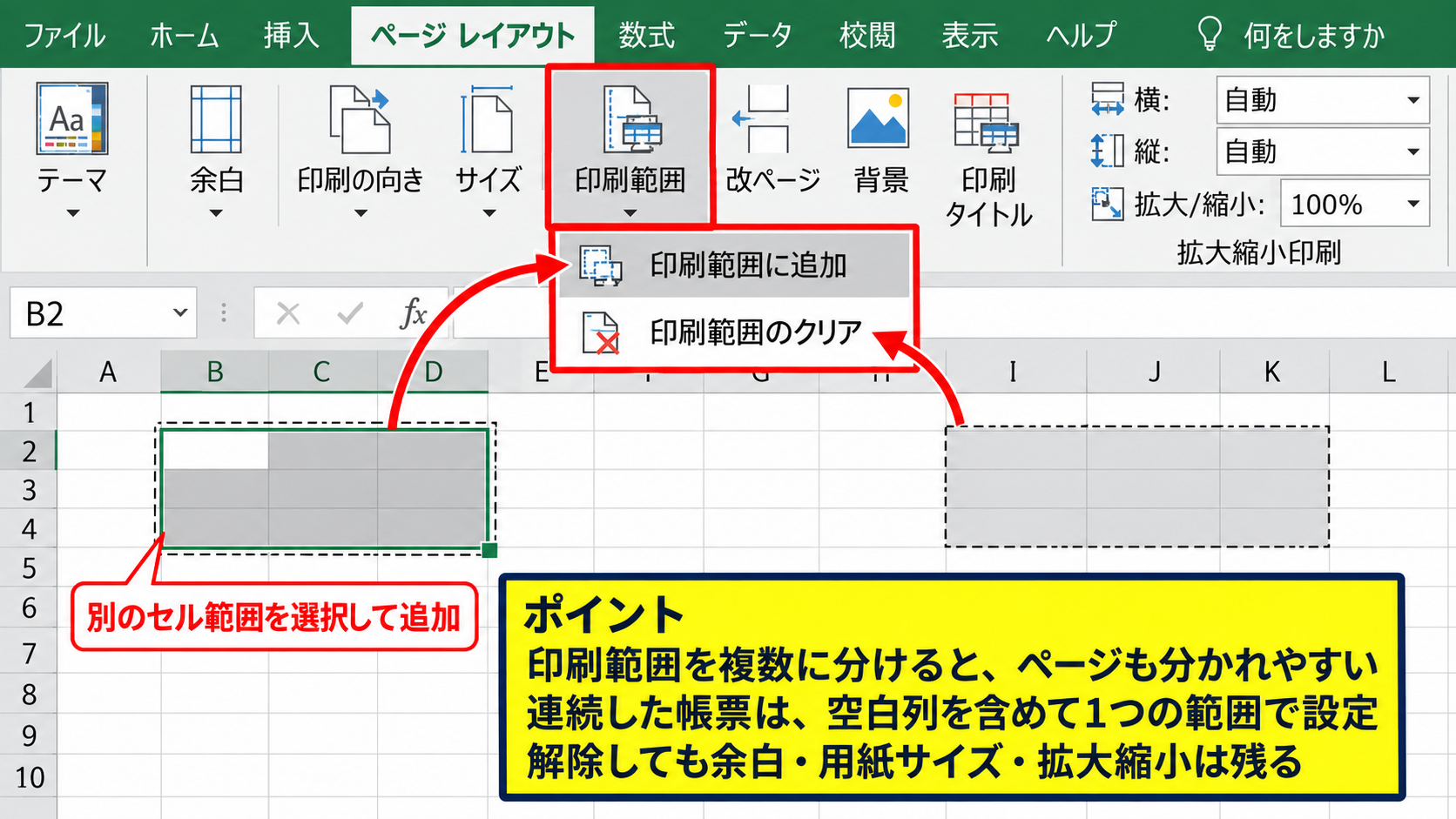The width and height of the screenshot is (1456, 819).
Task: Select column J header
Action: tap(1154, 373)
